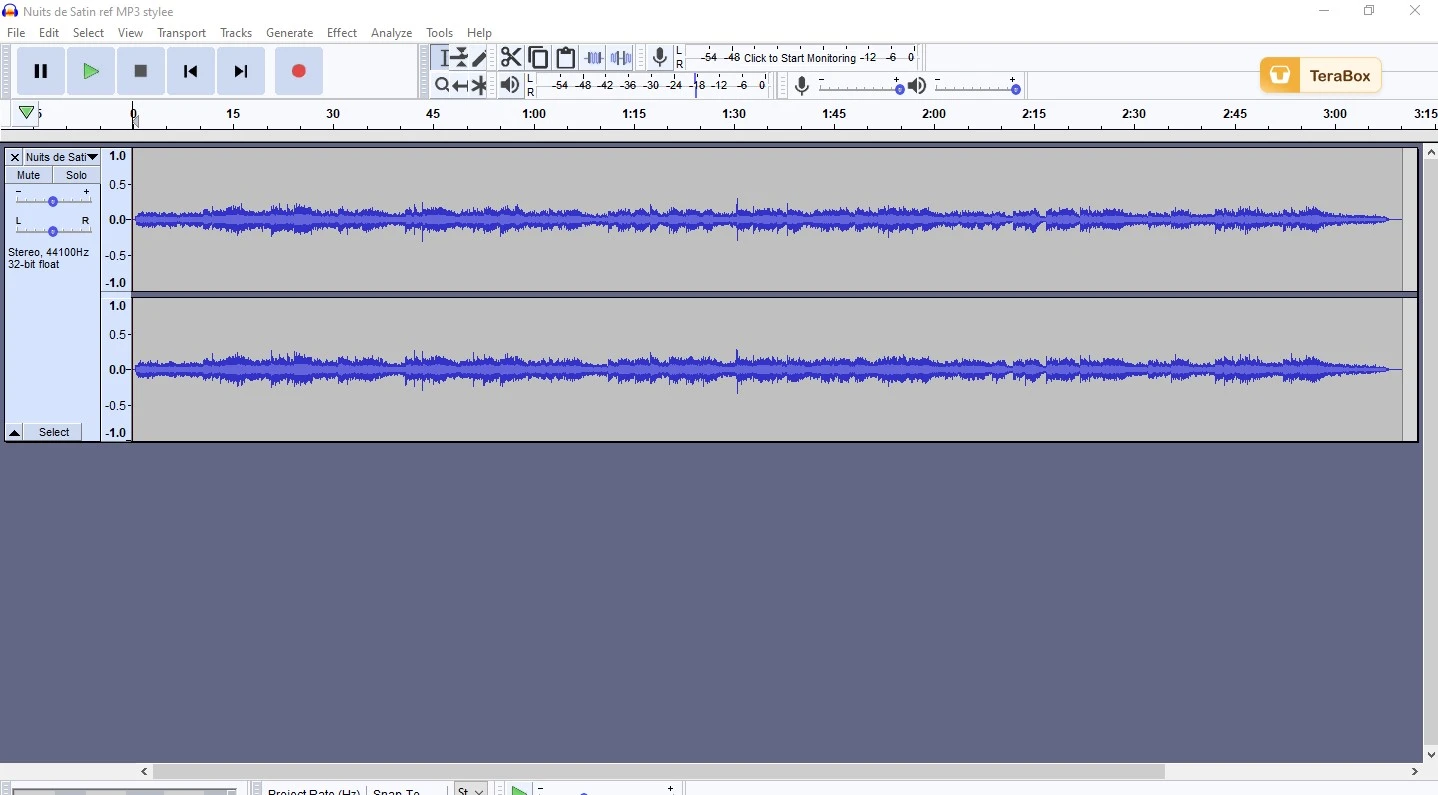
Task: Open the Analyze menu
Action: pyautogui.click(x=392, y=33)
